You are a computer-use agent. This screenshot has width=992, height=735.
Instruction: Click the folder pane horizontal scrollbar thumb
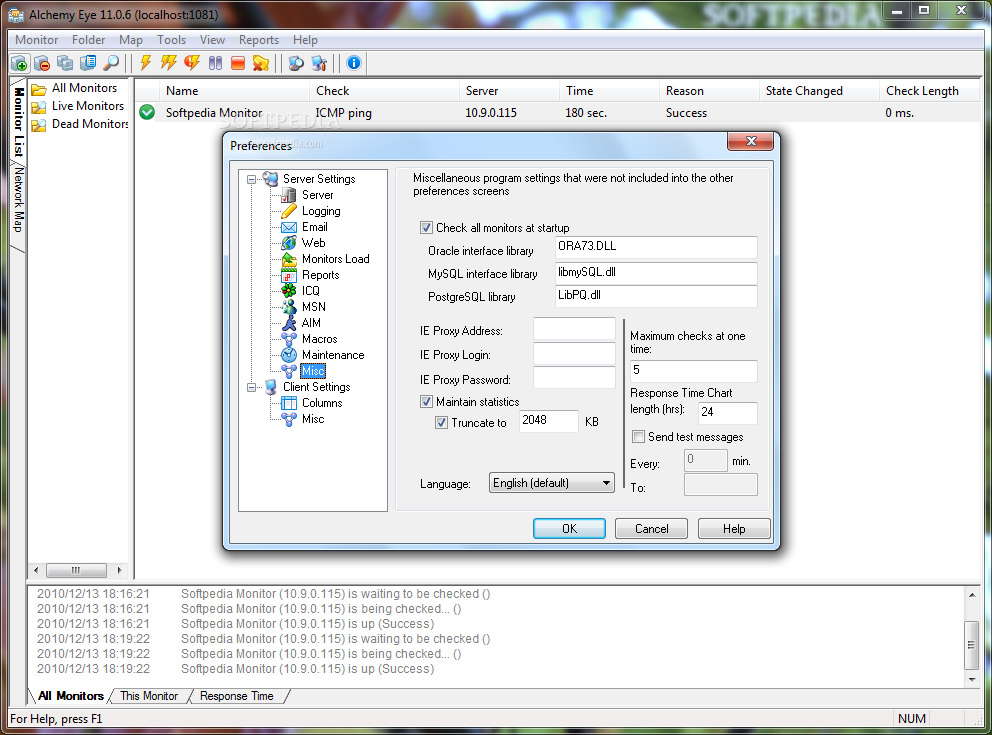[77, 571]
